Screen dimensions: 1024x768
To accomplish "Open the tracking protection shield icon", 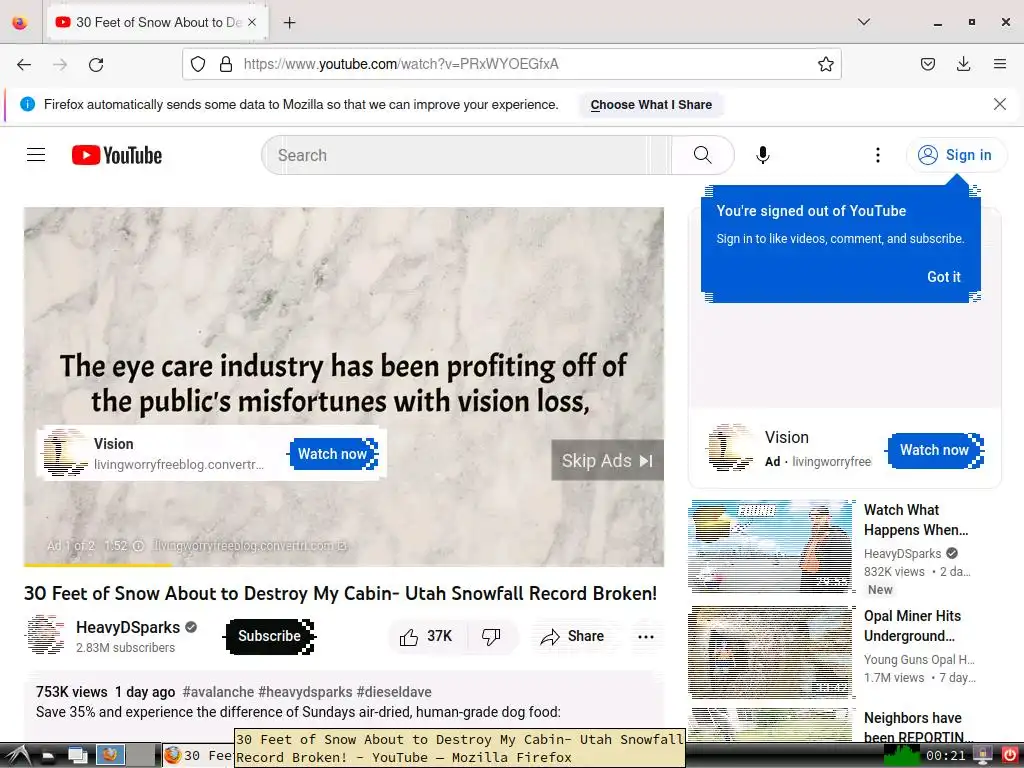I will (x=198, y=64).
